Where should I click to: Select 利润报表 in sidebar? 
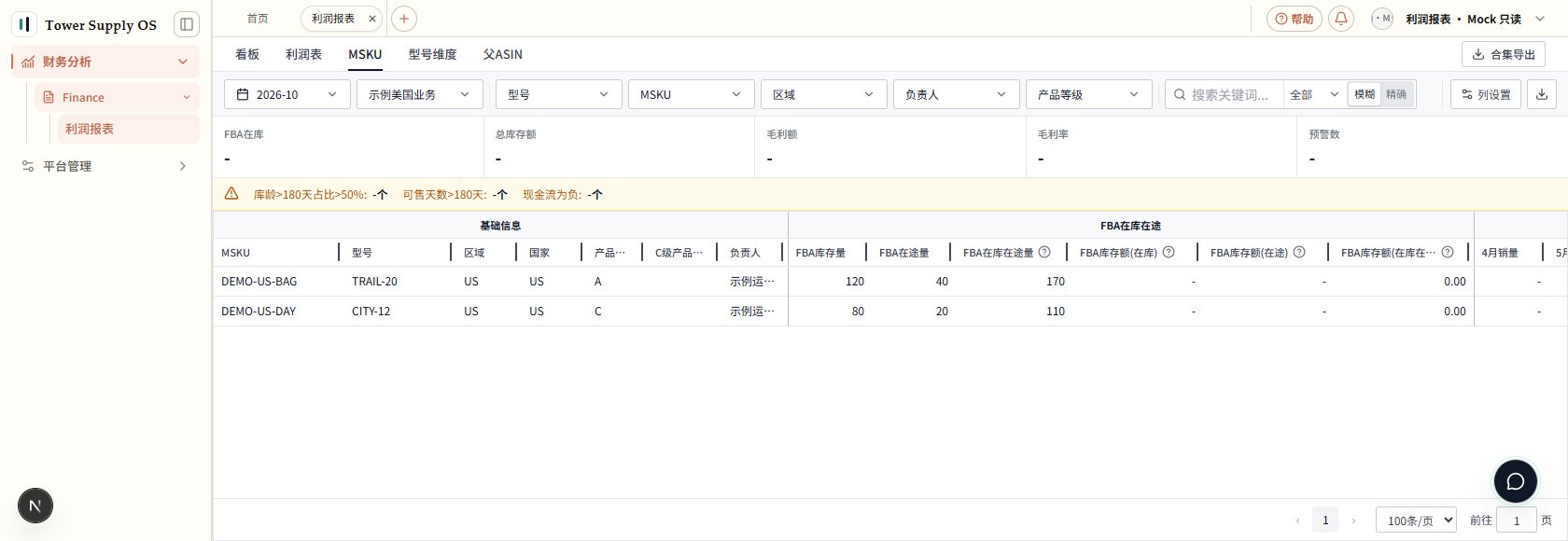[129, 129]
